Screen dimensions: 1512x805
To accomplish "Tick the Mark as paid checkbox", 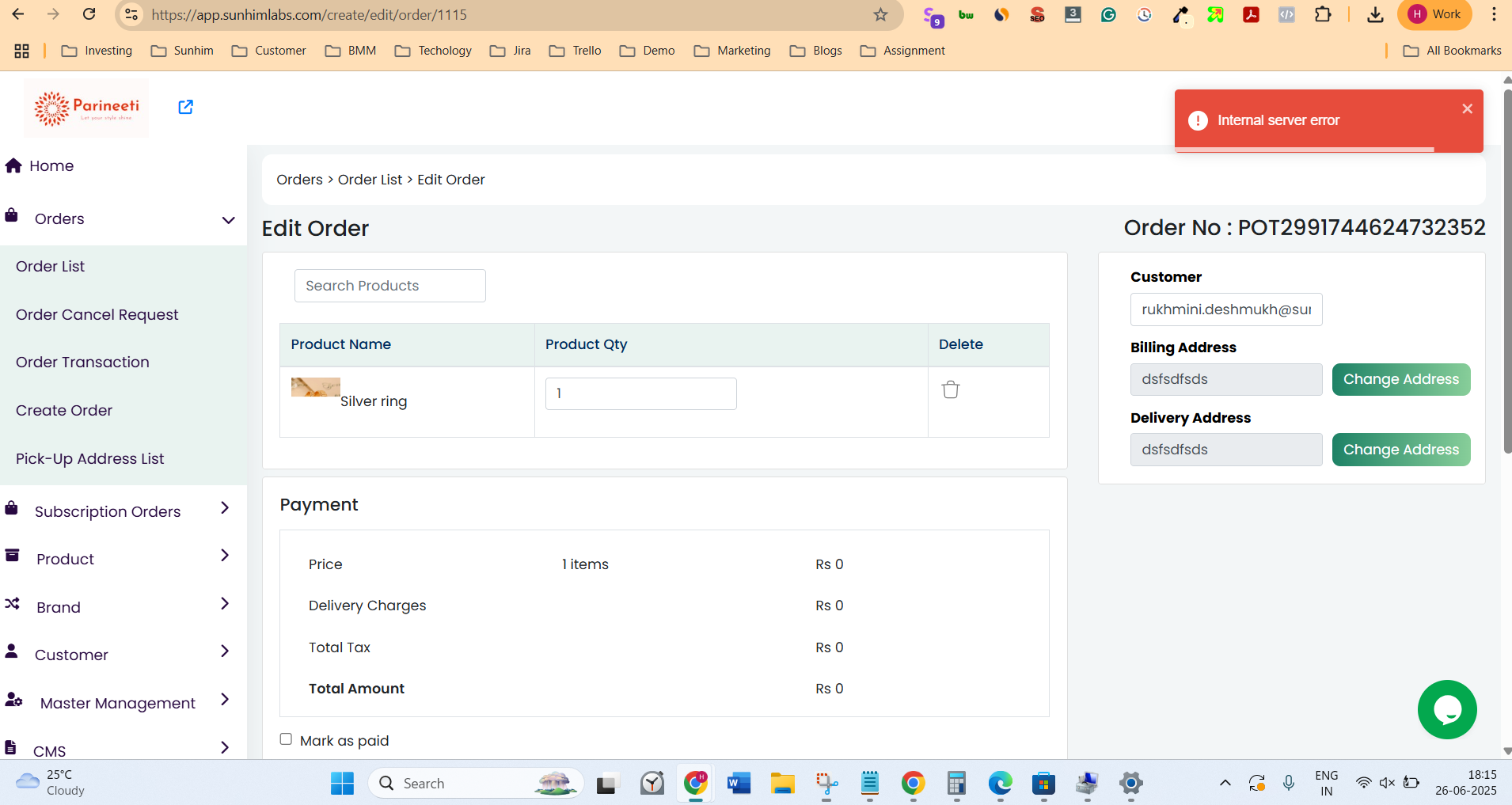I will point(286,739).
